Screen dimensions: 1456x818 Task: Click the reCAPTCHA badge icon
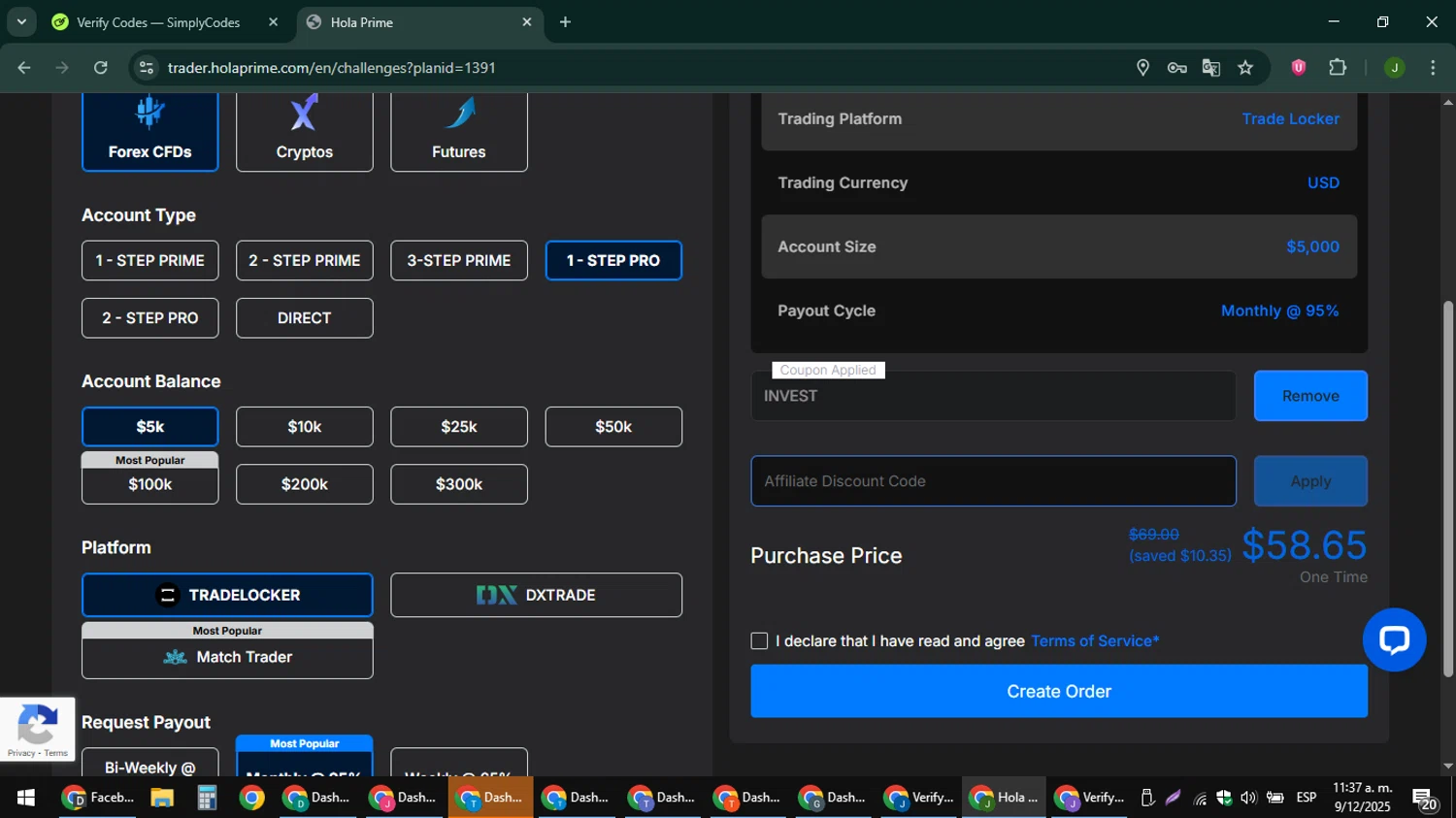37,724
